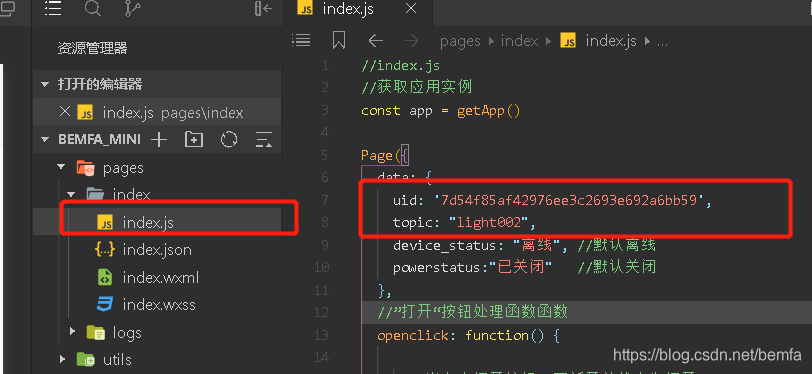Expand the logs folder arrow
The height and width of the screenshot is (374, 812).
pyautogui.click(x=72, y=331)
